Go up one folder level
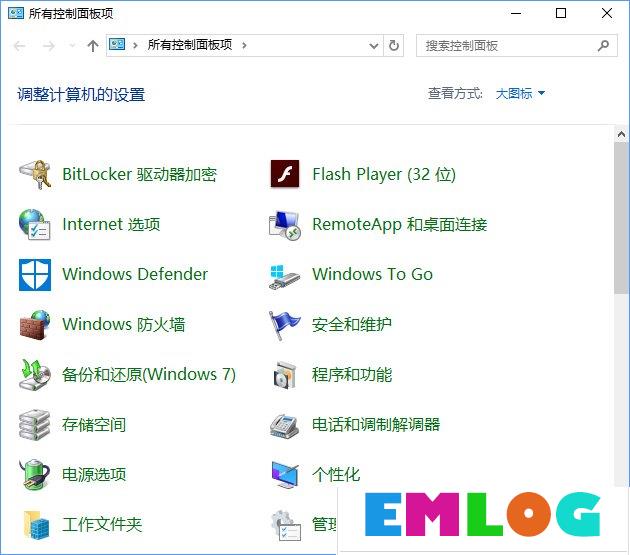 [x=93, y=46]
